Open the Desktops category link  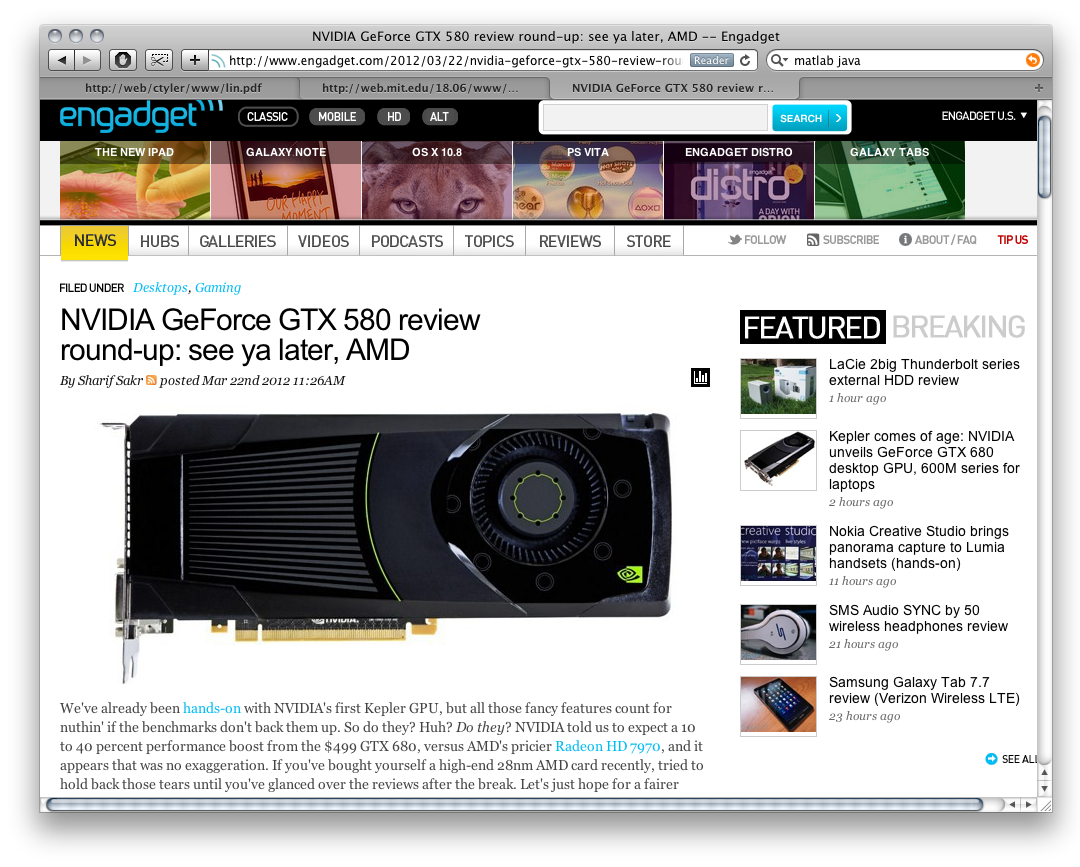160,287
